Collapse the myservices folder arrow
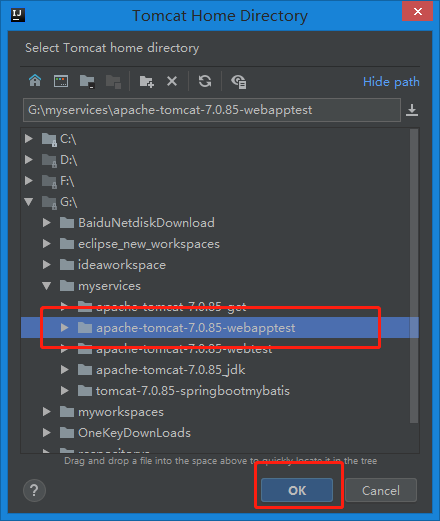This screenshot has width=440, height=521. (47, 286)
